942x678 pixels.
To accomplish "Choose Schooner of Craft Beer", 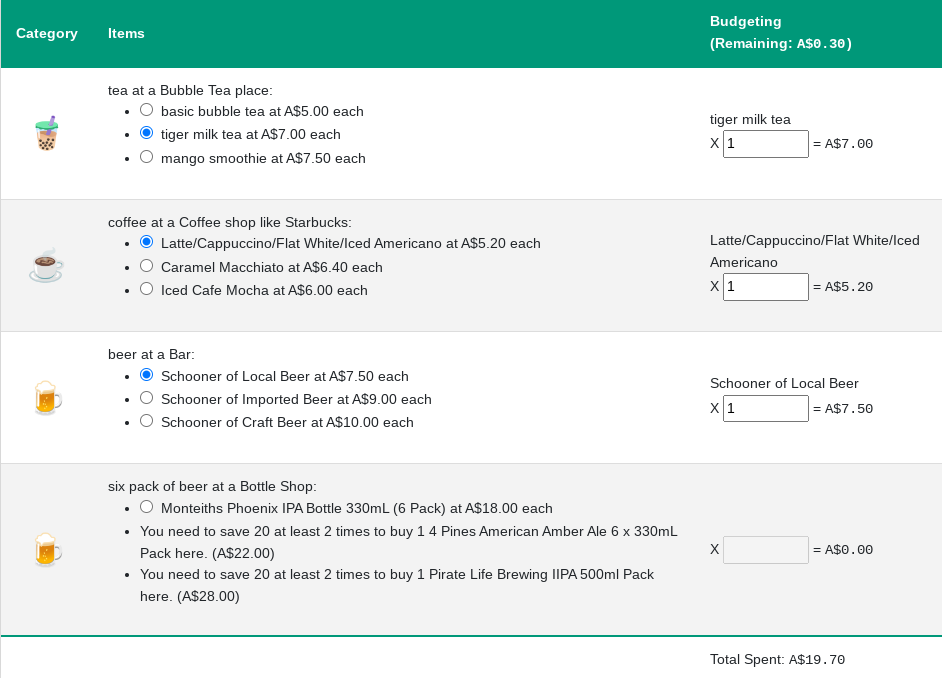I will [x=147, y=421].
